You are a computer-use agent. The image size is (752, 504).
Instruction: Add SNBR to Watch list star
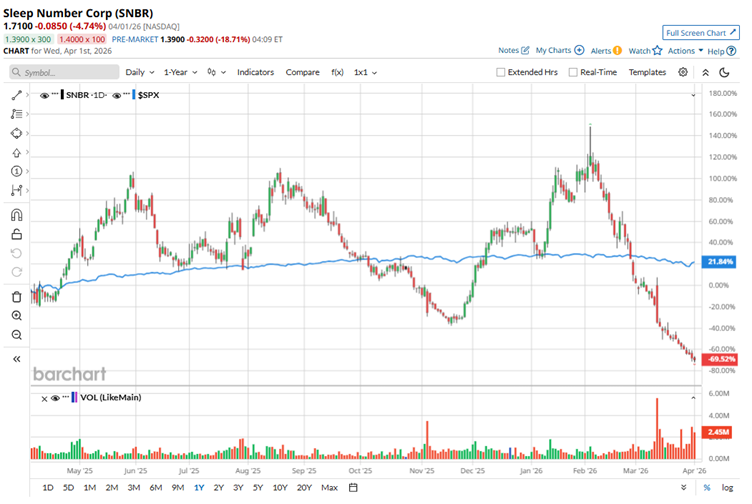click(657, 50)
